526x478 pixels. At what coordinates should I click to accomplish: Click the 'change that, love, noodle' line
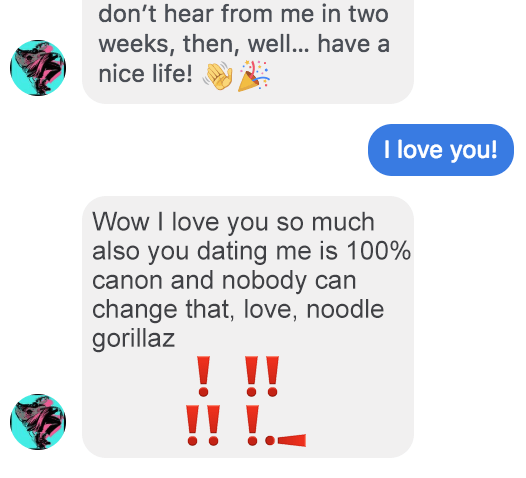pos(238,310)
